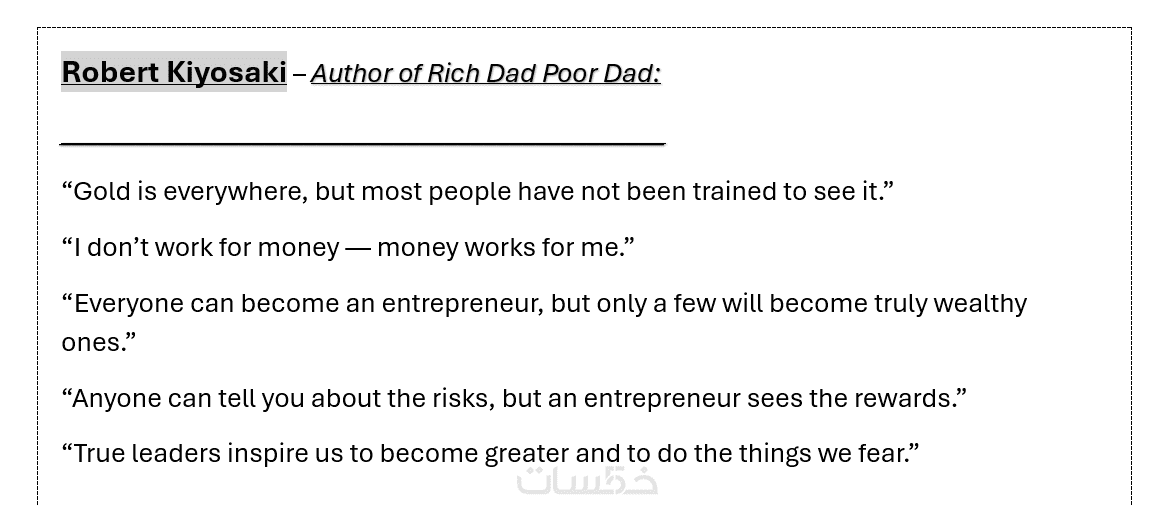Image resolution: width=1175 pixels, height=505 pixels.
Task: Click the word 'Gold' in the first quote
Action: point(100,191)
